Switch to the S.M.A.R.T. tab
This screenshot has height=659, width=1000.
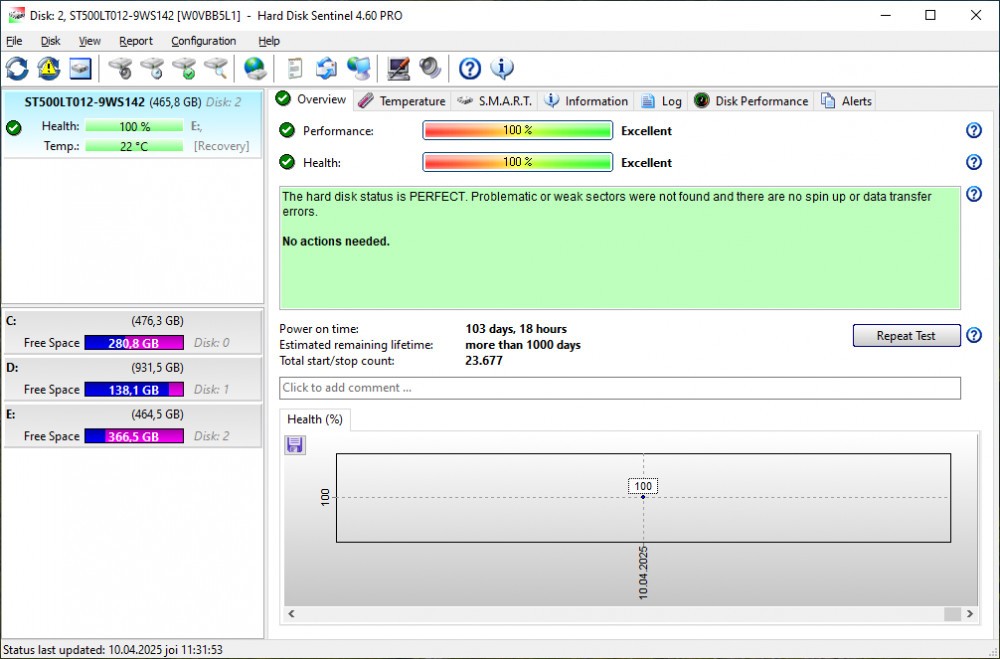pyautogui.click(x=494, y=101)
